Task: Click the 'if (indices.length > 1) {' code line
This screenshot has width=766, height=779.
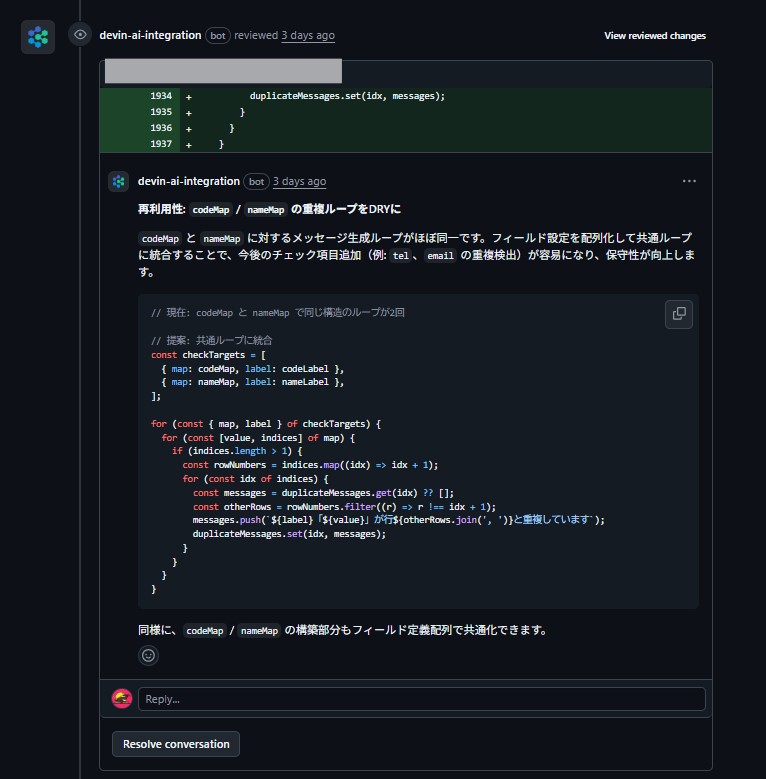Action: tap(237, 451)
